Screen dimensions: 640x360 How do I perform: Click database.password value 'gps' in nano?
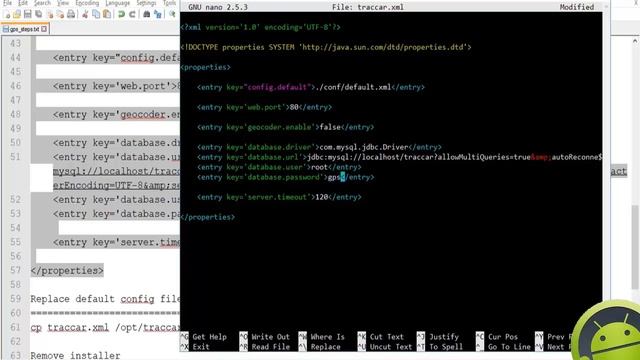tap(334, 177)
